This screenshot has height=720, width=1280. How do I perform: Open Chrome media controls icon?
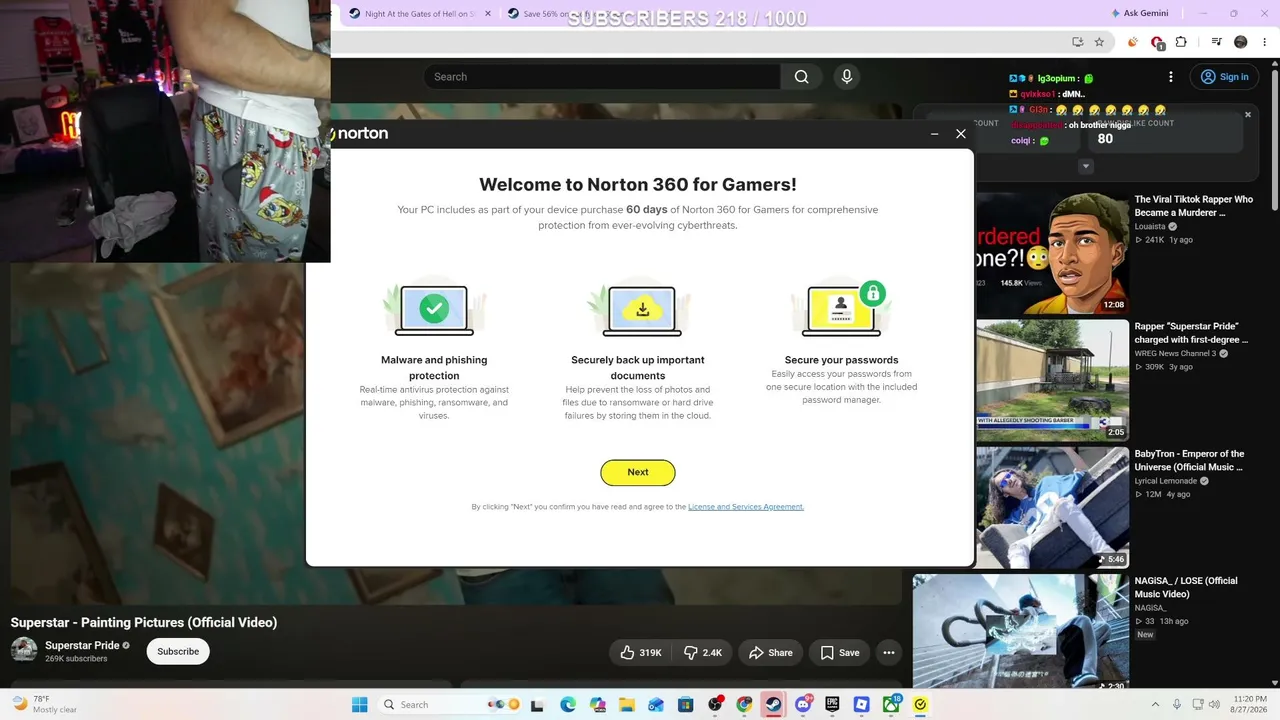[1217, 42]
